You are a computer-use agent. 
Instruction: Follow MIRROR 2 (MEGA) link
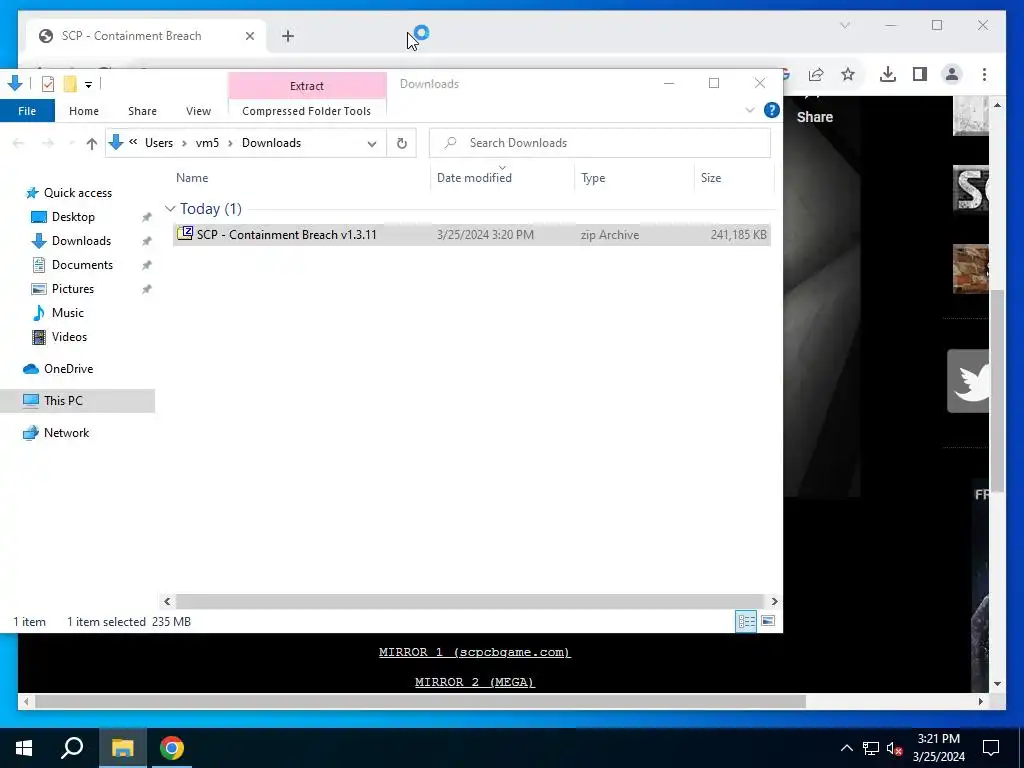pos(475,682)
